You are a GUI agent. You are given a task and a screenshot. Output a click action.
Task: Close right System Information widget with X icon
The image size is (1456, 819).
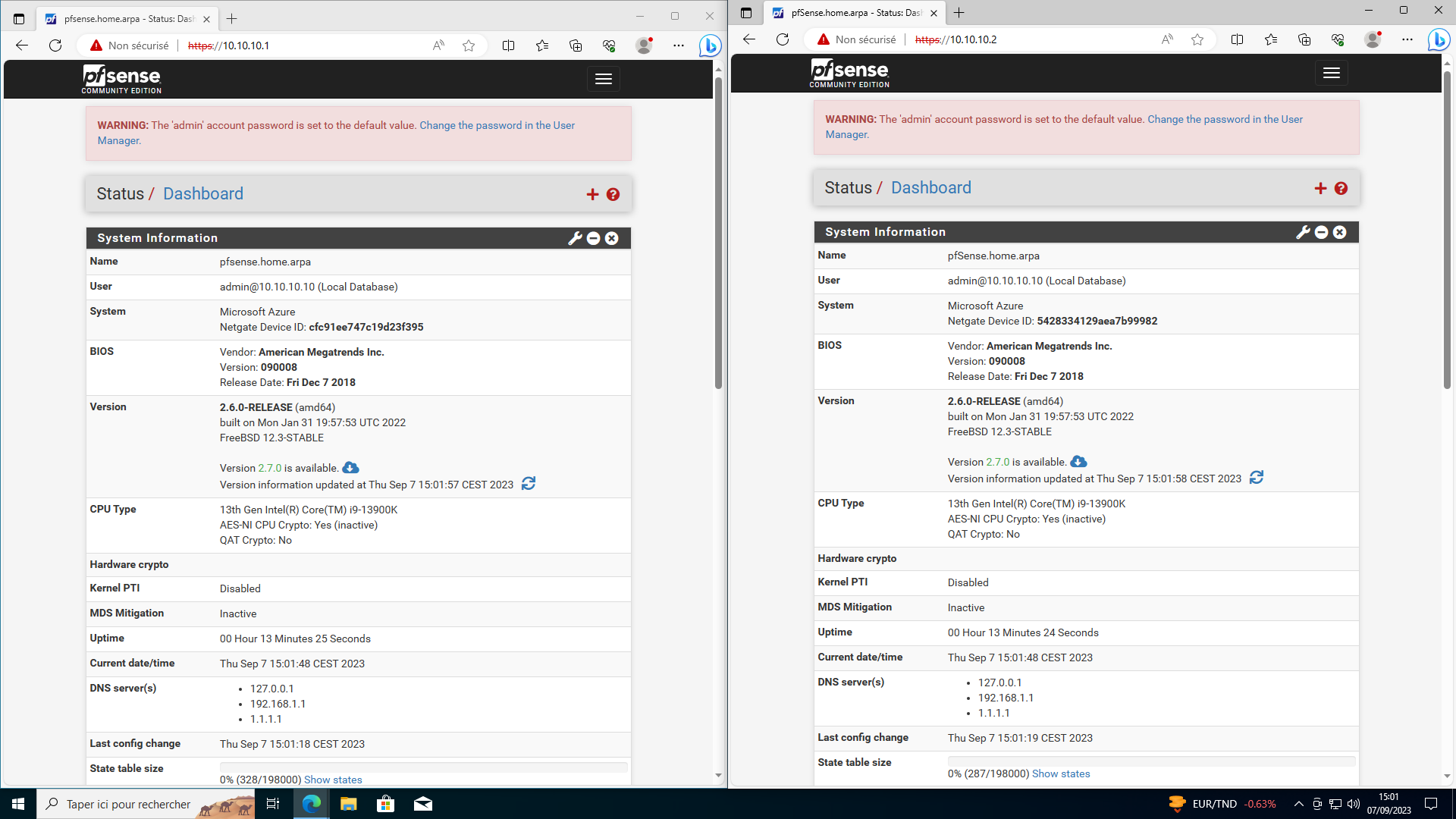pos(1340,232)
